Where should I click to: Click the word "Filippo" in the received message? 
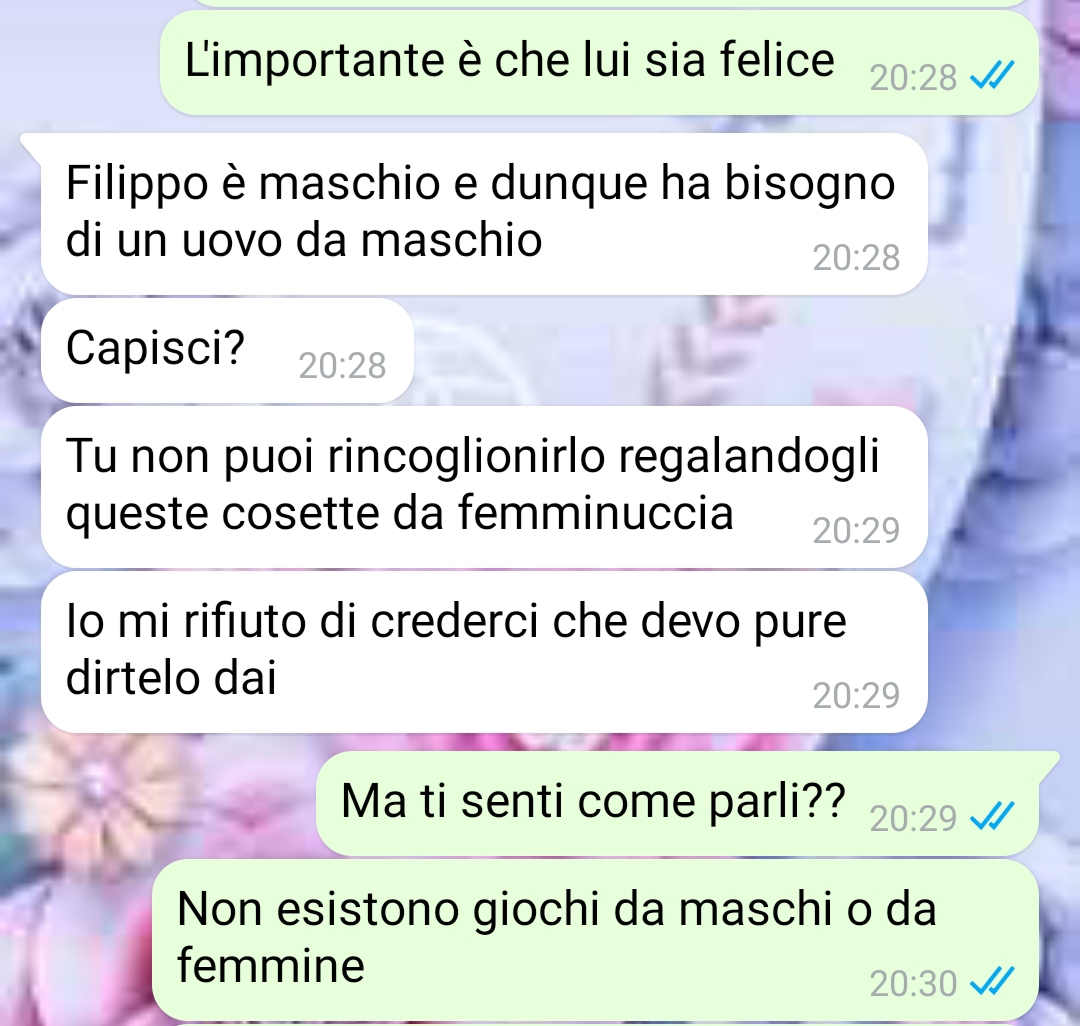(x=137, y=186)
